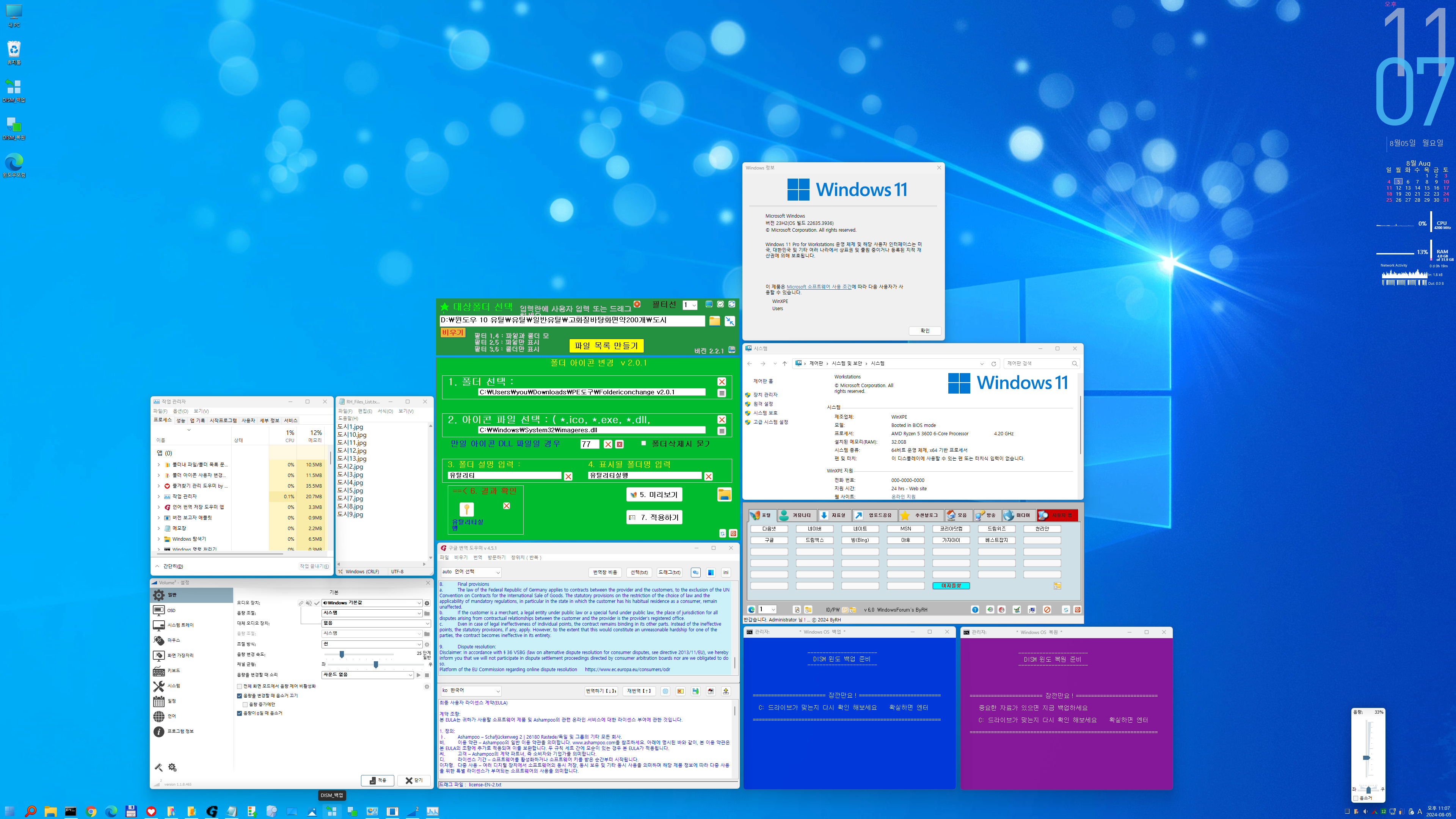The width and height of the screenshot is (1456, 819).
Task: Click the key result icon under 6. 결과 확인
Action: [466, 510]
